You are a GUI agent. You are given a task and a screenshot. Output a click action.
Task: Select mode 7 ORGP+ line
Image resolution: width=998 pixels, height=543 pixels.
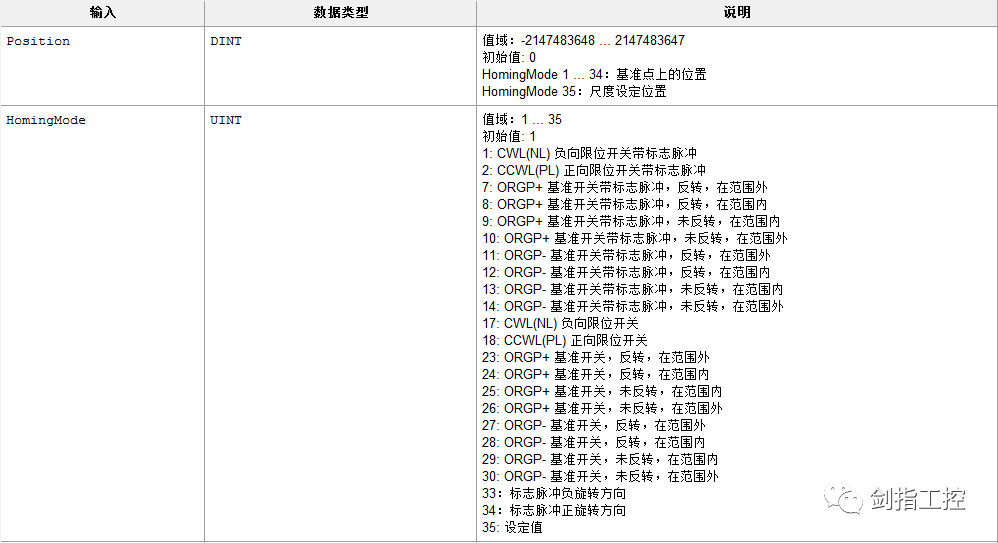point(624,188)
